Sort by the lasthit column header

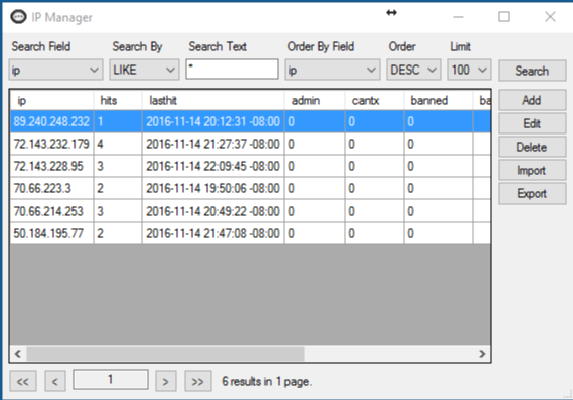tap(213, 100)
